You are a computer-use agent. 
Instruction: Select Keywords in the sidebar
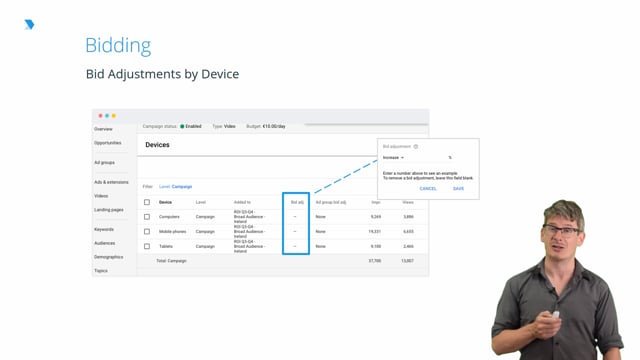pos(104,229)
